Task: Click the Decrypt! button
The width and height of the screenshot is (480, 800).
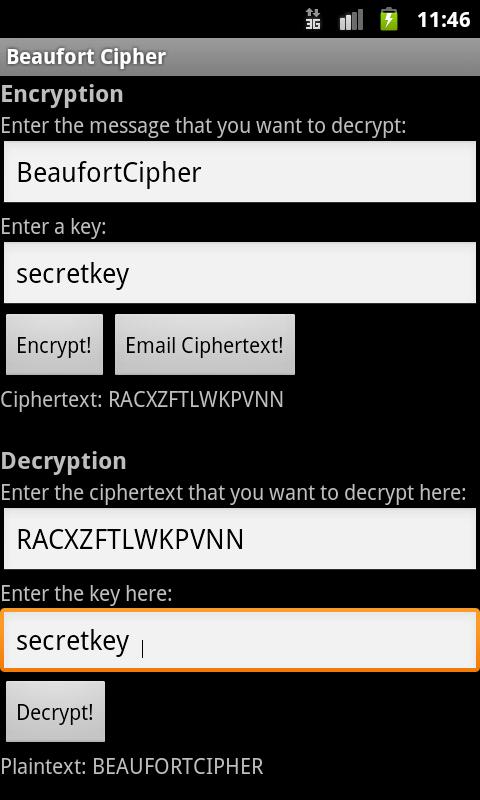Action: point(55,712)
